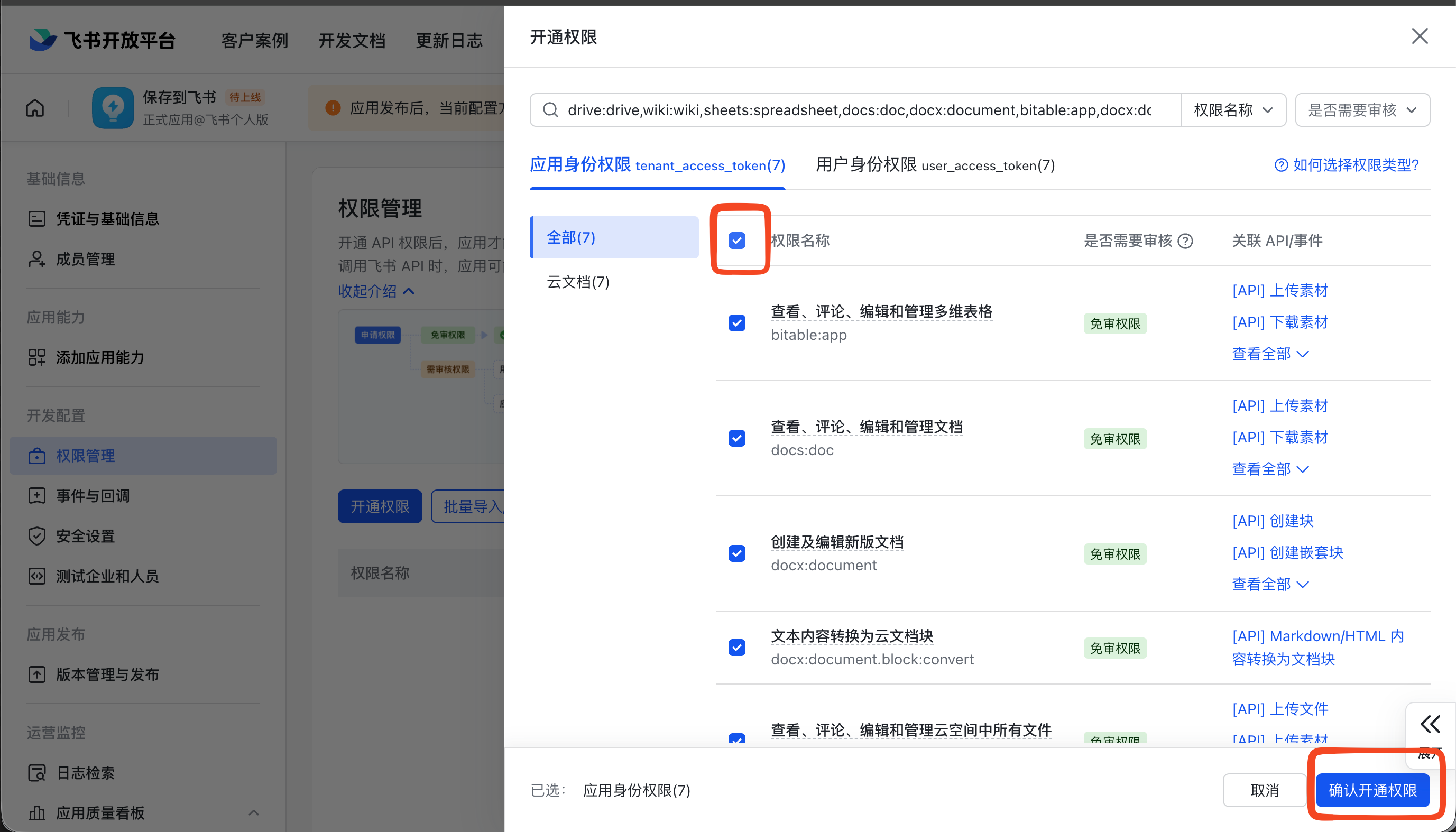Click the 确认开通权限 button
The height and width of the screenshot is (832, 1456).
pos(1374,790)
